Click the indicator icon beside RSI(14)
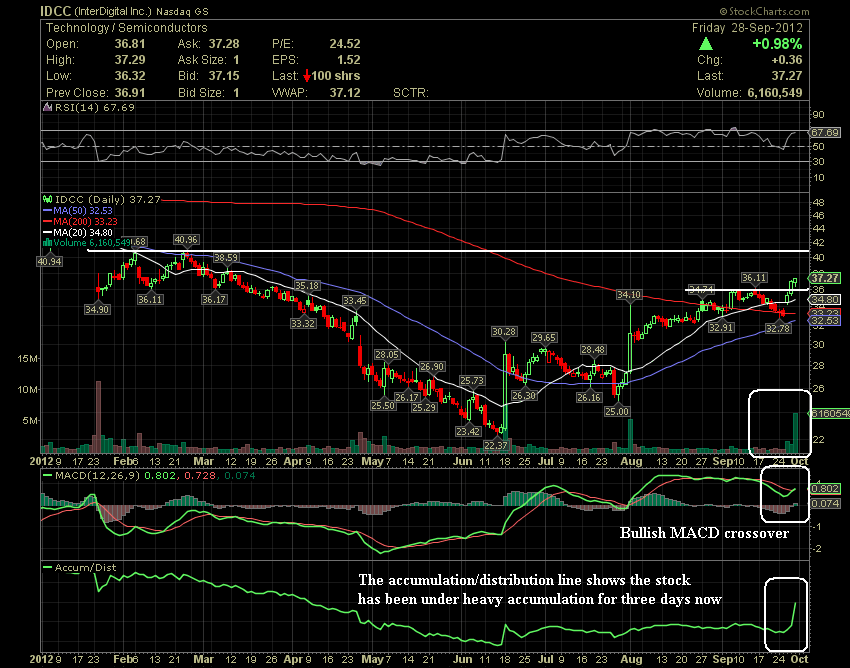850x668 pixels. pyautogui.click(x=48, y=107)
